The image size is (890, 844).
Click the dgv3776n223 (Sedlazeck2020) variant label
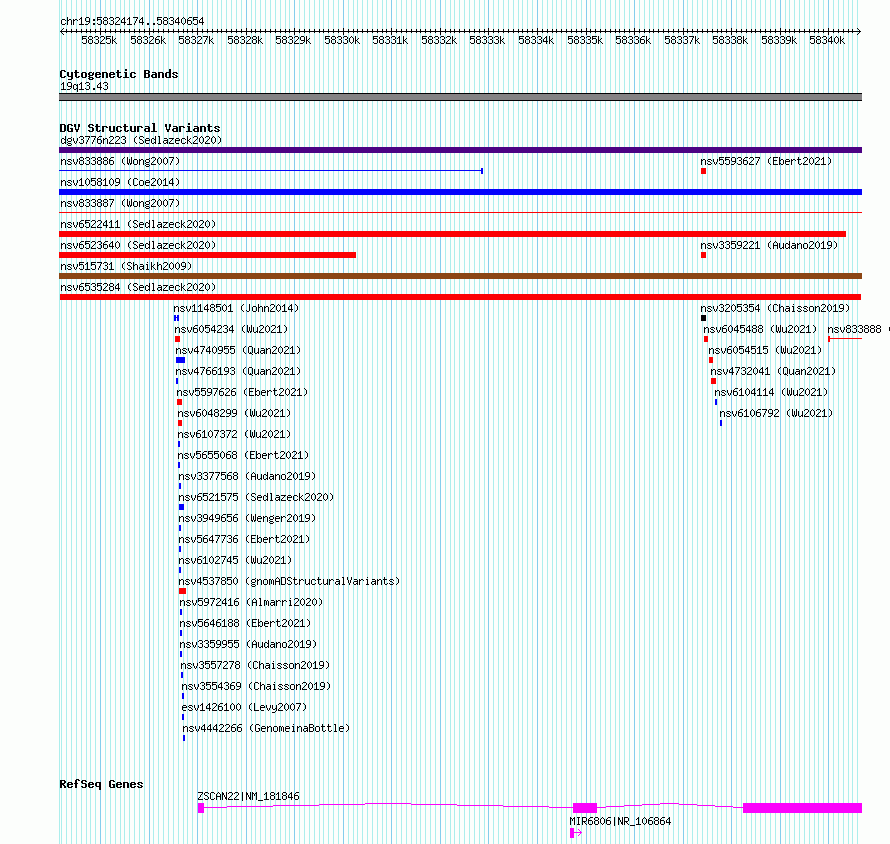tap(141, 140)
